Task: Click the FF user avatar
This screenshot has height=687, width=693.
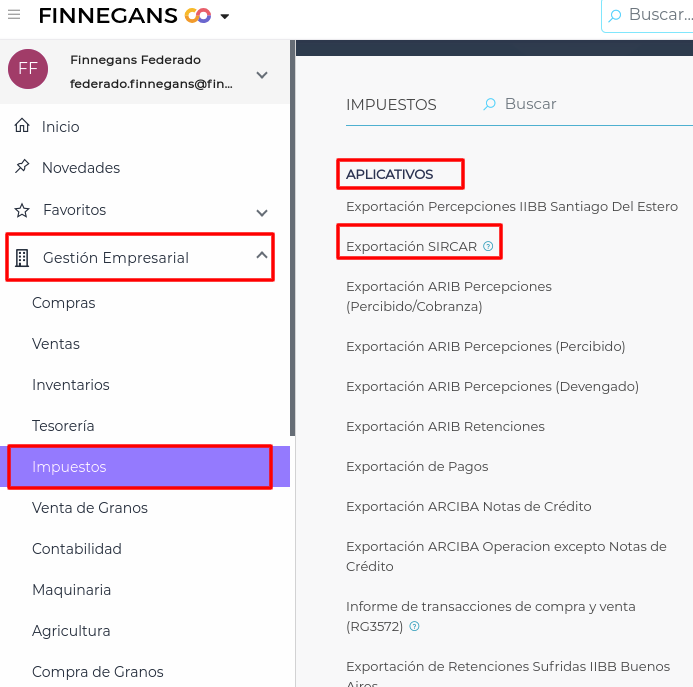Action: point(28,69)
